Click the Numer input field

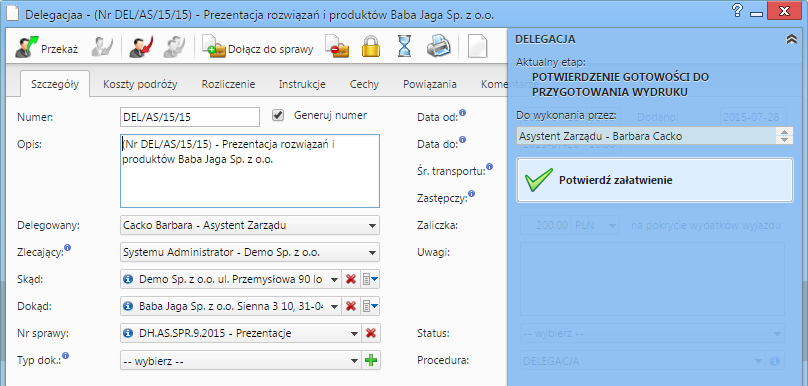click(x=190, y=117)
